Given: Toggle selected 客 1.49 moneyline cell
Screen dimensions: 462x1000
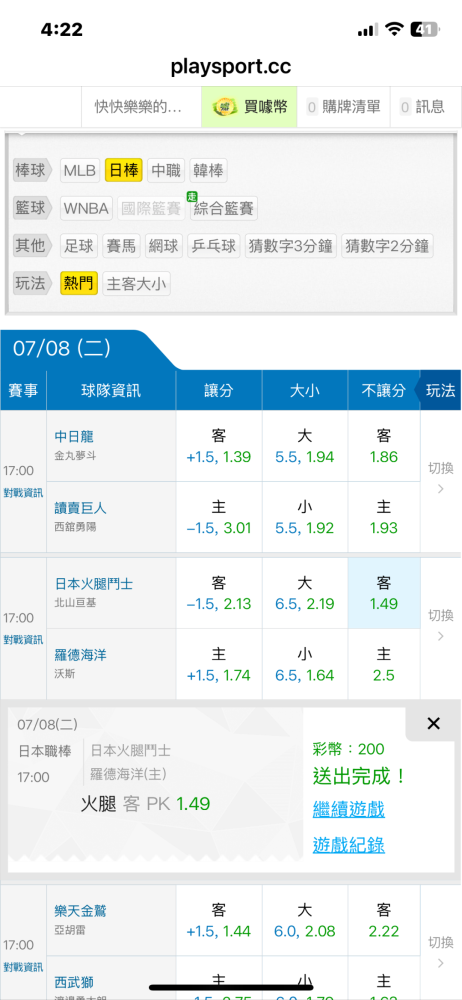Looking at the screenshot, I should coord(384,593).
